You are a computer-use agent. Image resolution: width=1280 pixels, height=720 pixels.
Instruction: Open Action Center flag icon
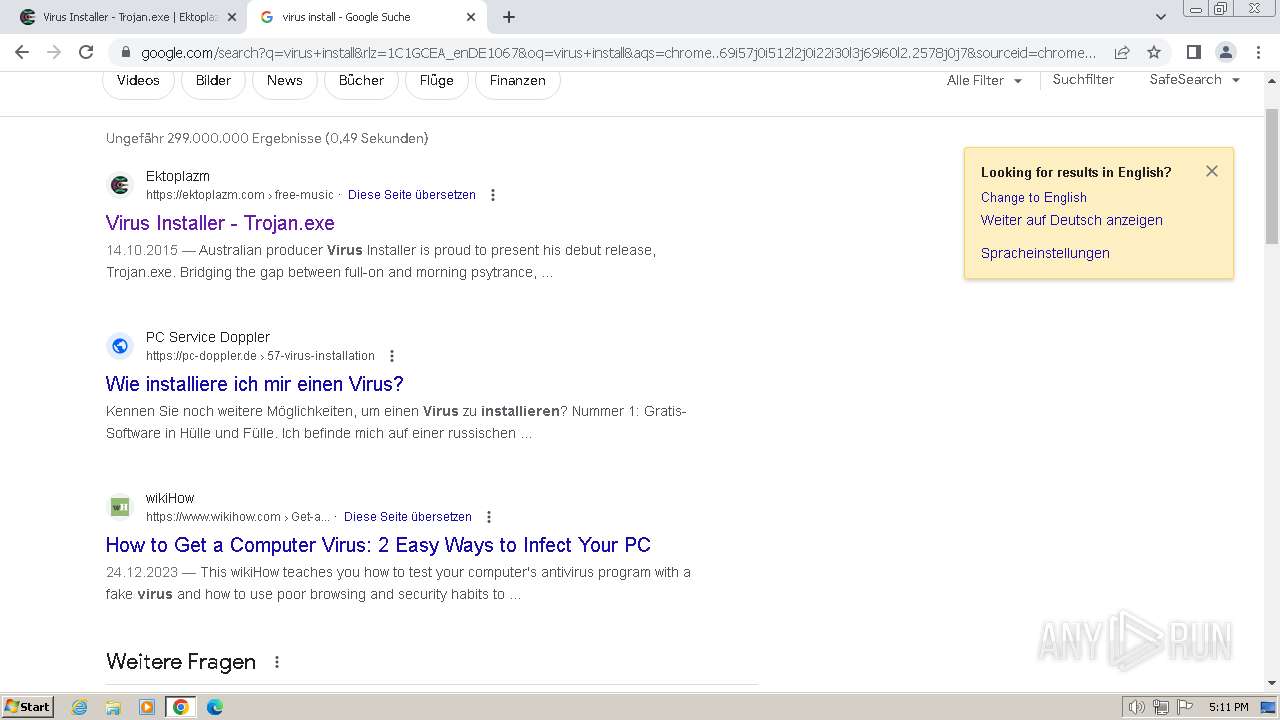tap(1184, 707)
